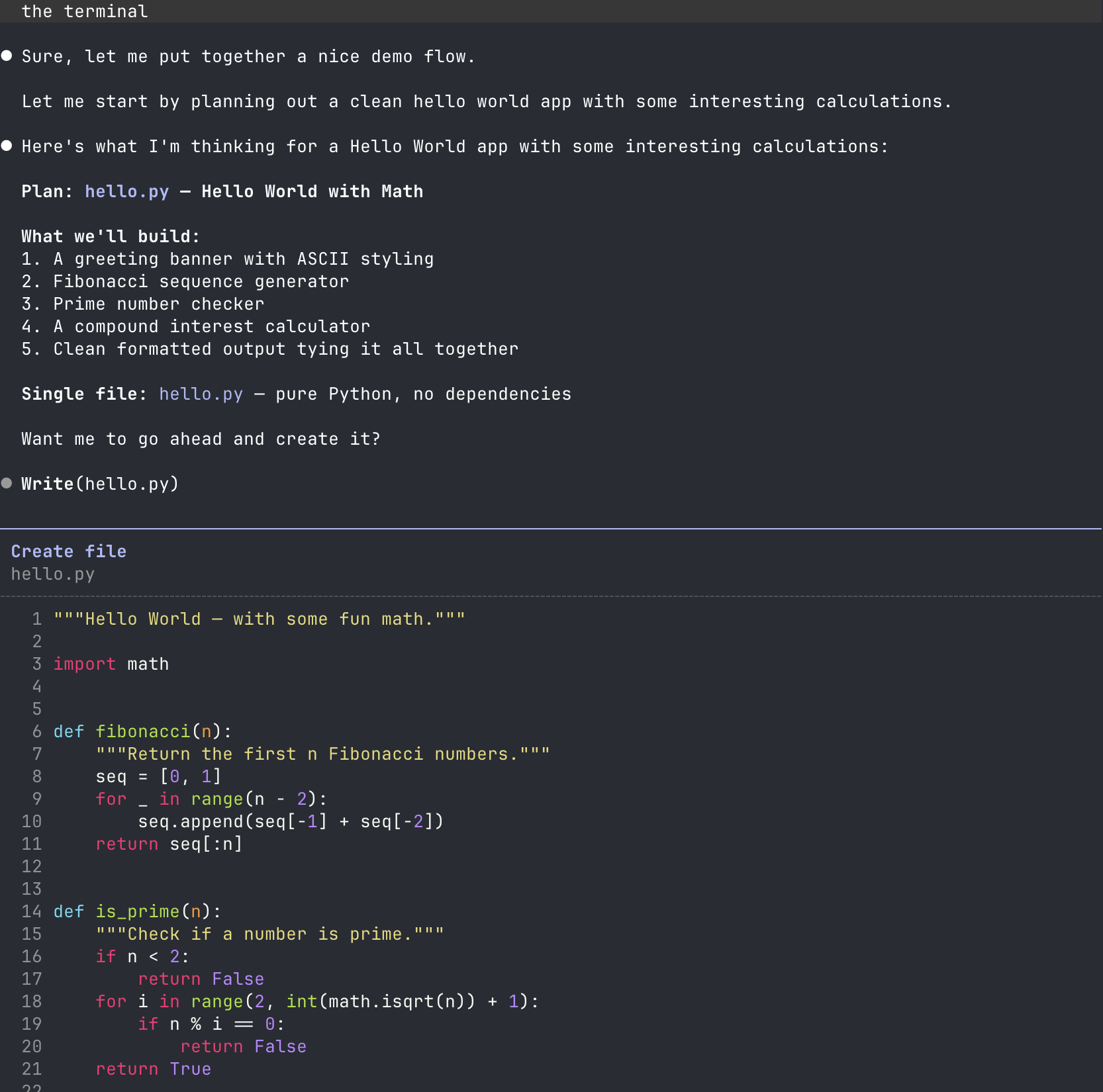Click the "What we'll build:" heading
The image size is (1103, 1092).
[110, 236]
